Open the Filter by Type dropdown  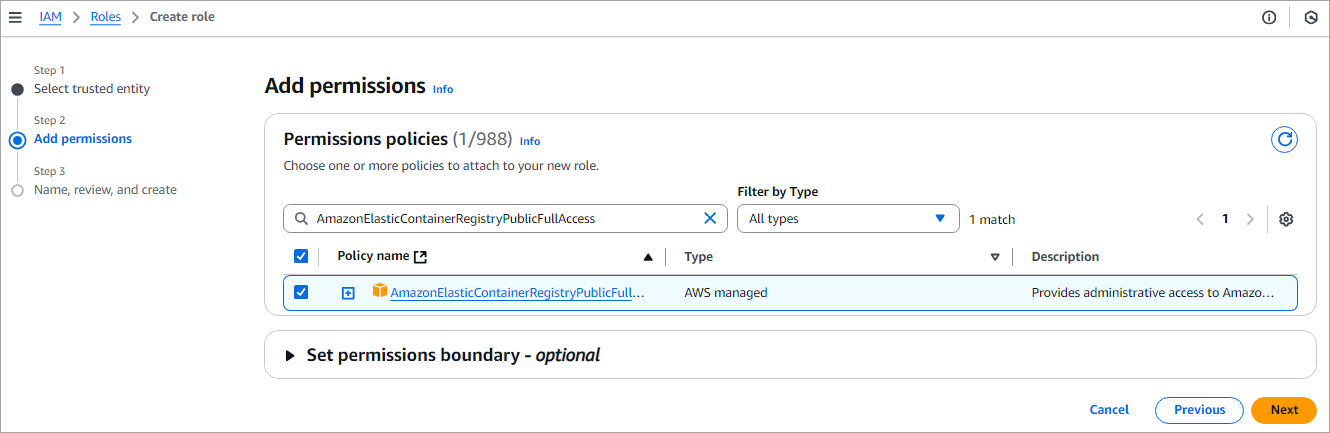tap(847, 219)
